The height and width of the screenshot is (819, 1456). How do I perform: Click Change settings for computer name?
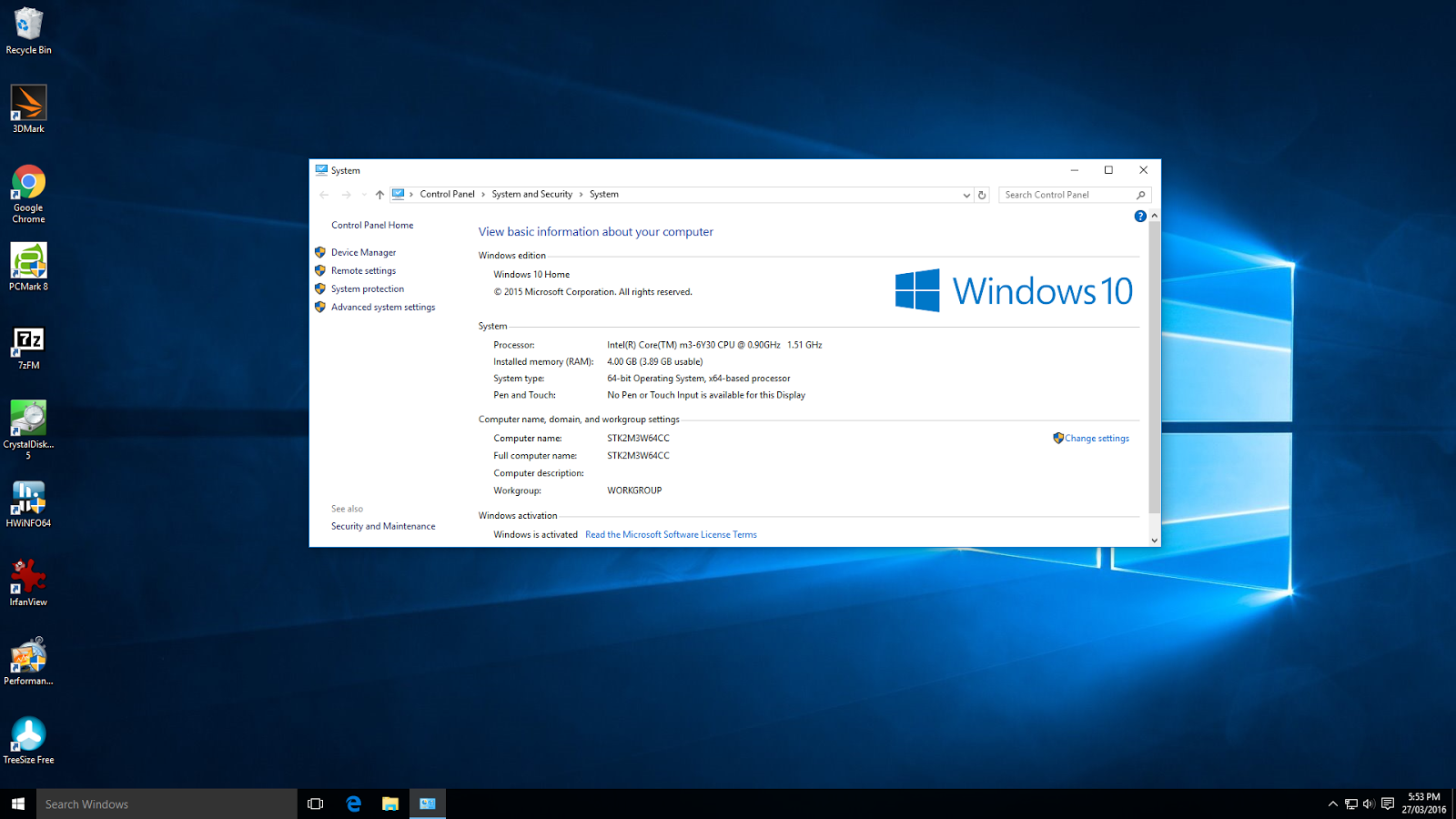pyautogui.click(x=1096, y=438)
